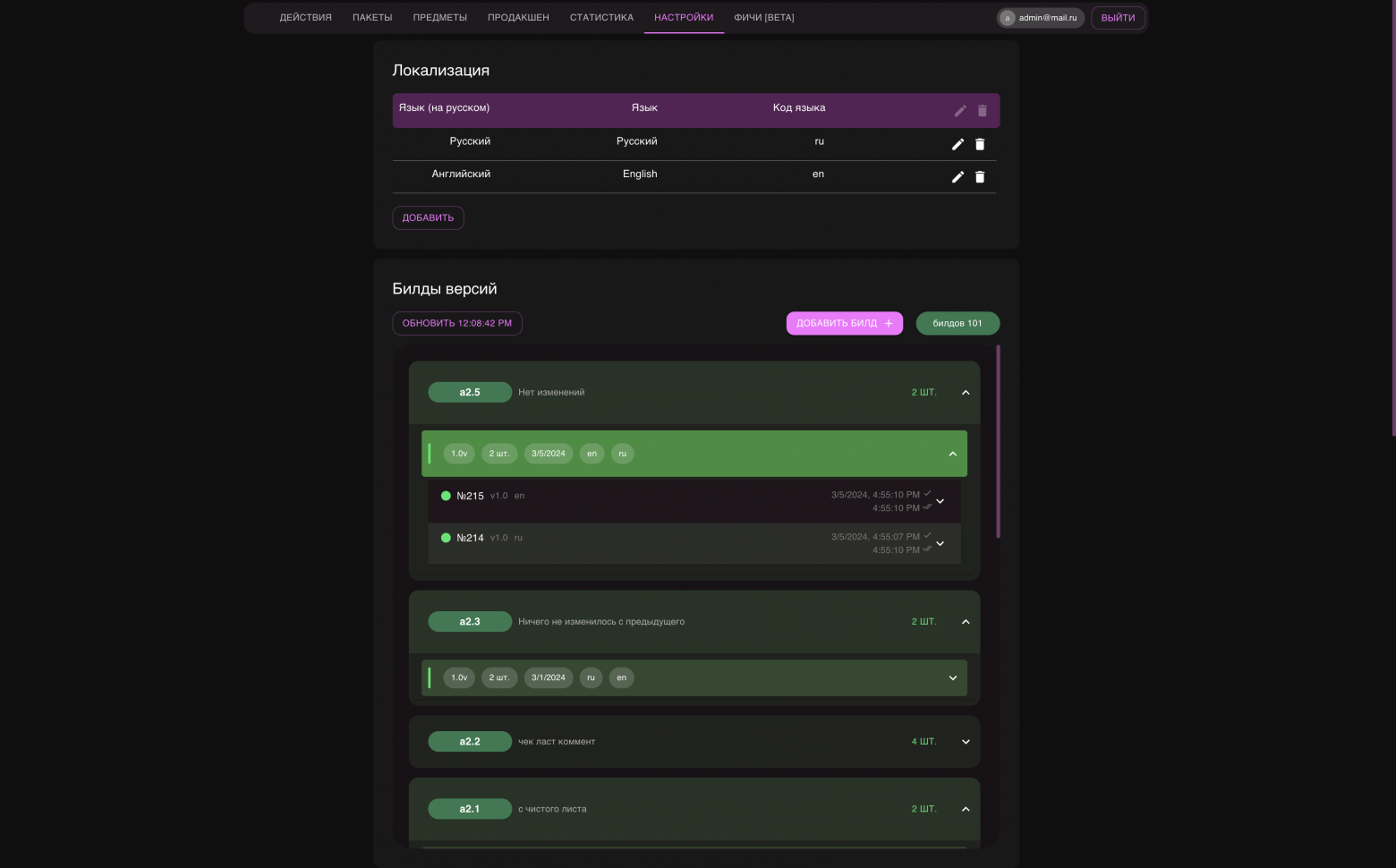Viewport: 1396px width, 868px height.
Task: Click the "Язык (на русском)" column header
Action: [x=444, y=108]
